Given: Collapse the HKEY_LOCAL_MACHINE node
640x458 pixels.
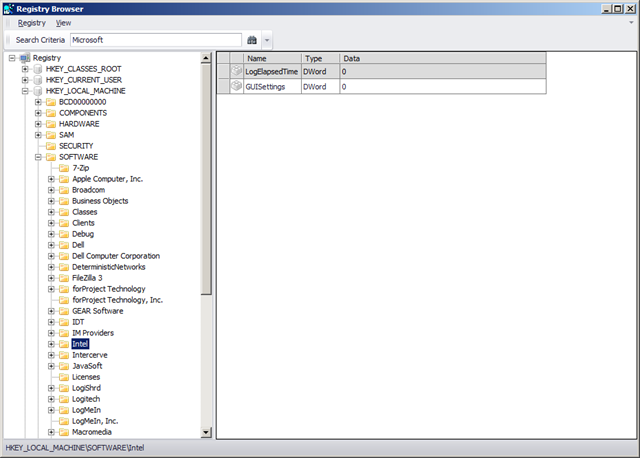Looking at the screenshot, I should (25, 91).
